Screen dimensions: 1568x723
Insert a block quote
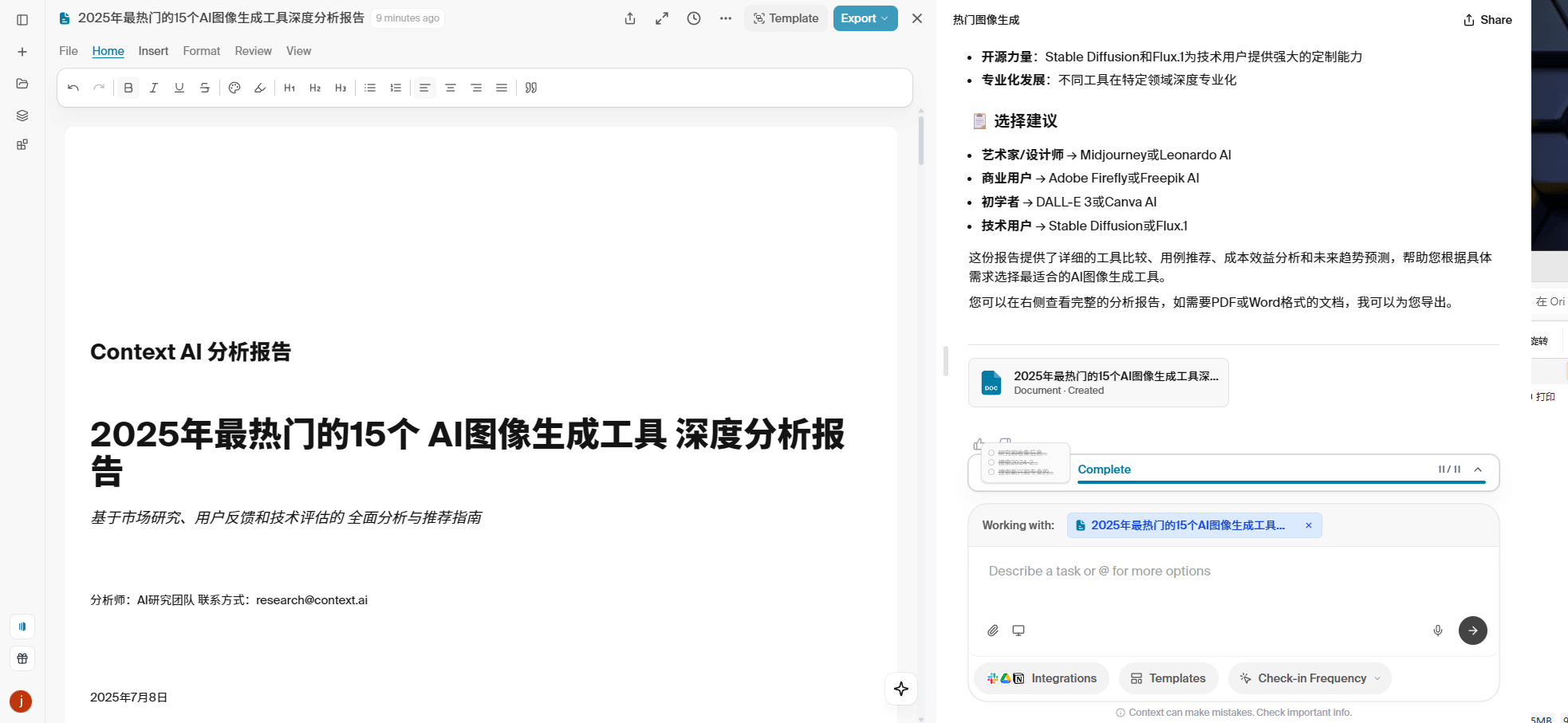coord(531,88)
